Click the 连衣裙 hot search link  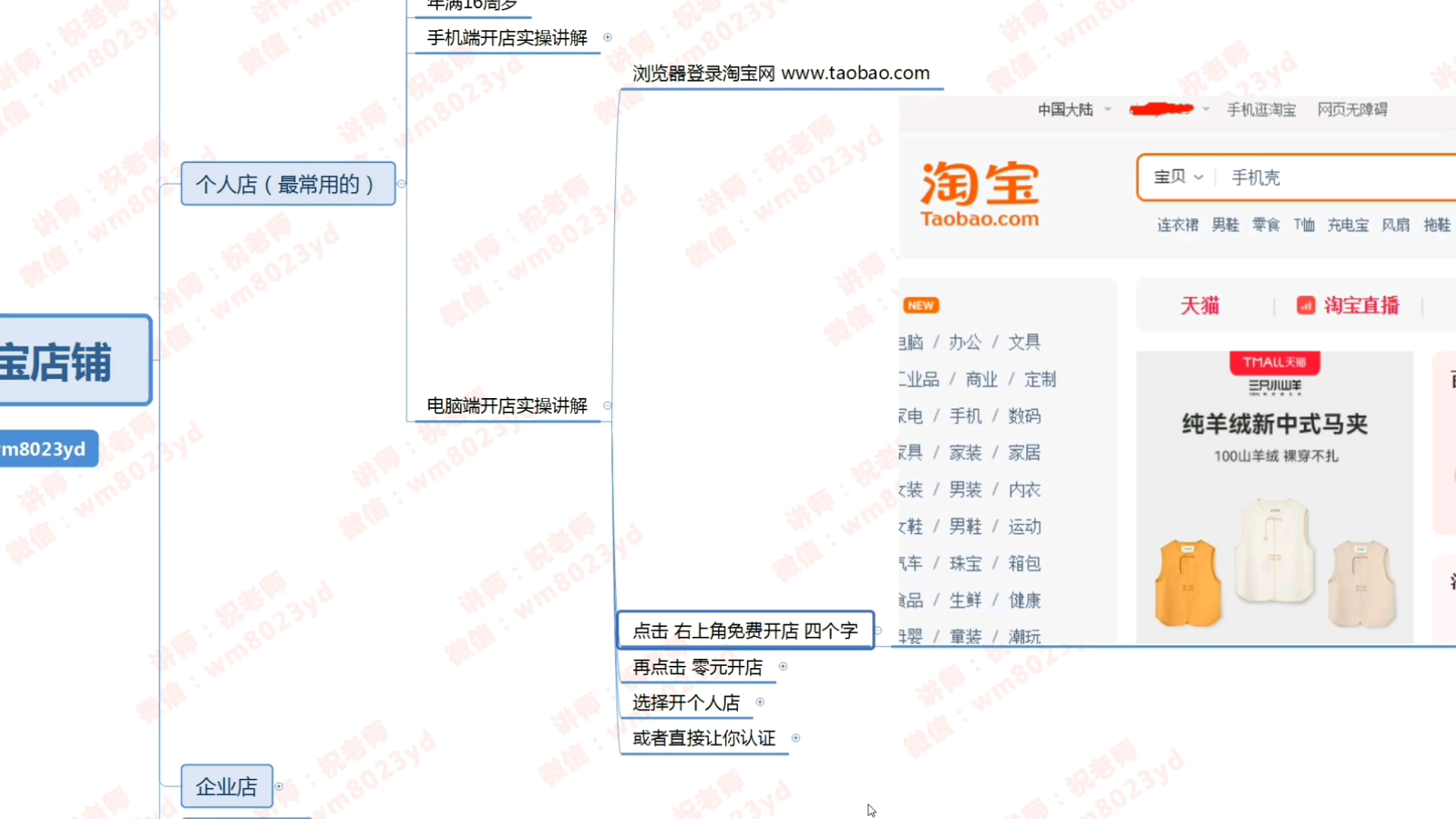click(1178, 224)
